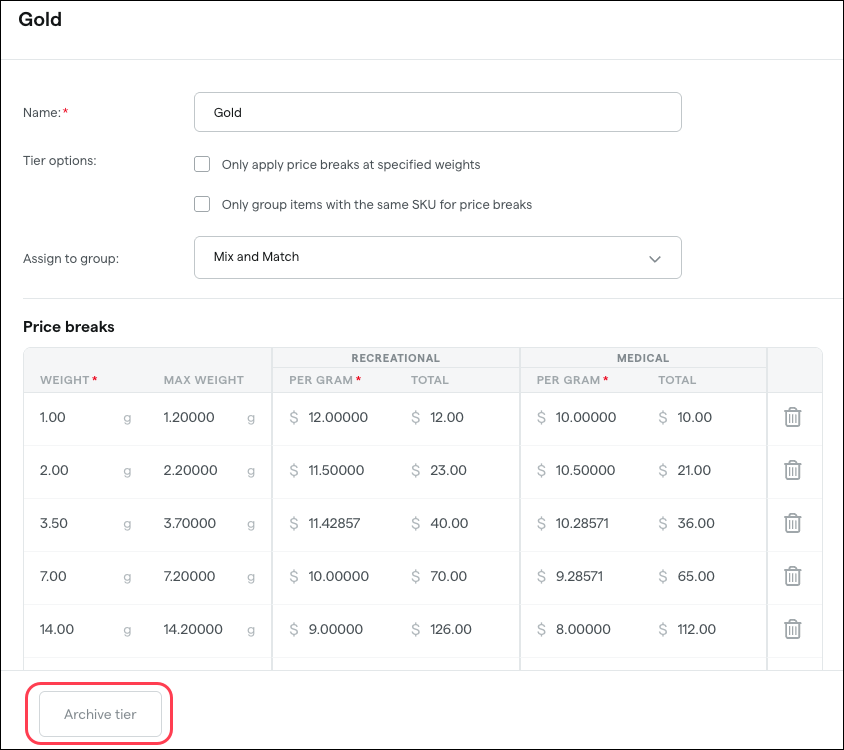844x750 pixels.
Task: Edit max weight 2.20000
Action: click(191, 470)
